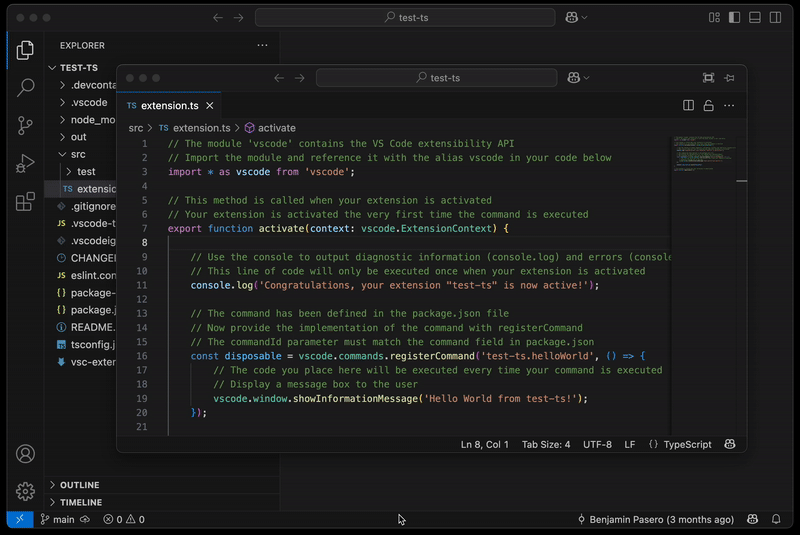Click the notifications bell in status bar
The width and height of the screenshot is (800, 535).
coord(776,519)
